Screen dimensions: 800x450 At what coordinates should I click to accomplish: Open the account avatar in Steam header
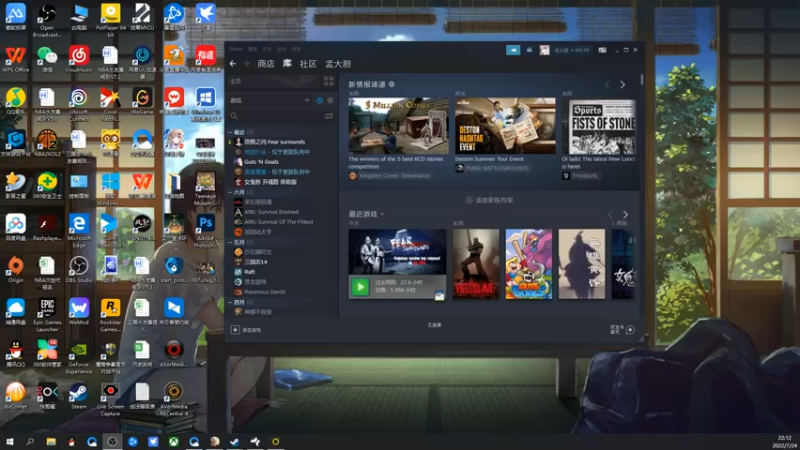[x=544, y=49]
